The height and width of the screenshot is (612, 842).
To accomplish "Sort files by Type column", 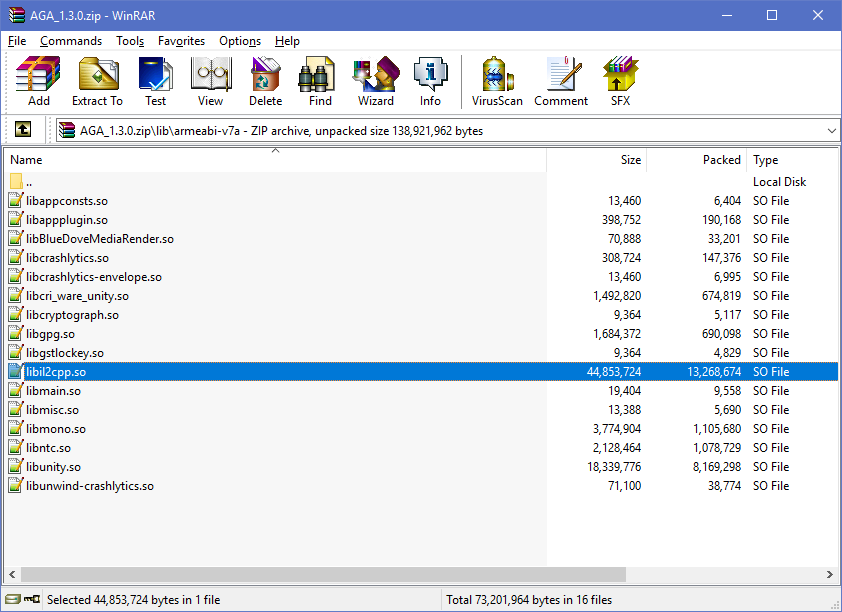I will point(792,159).
